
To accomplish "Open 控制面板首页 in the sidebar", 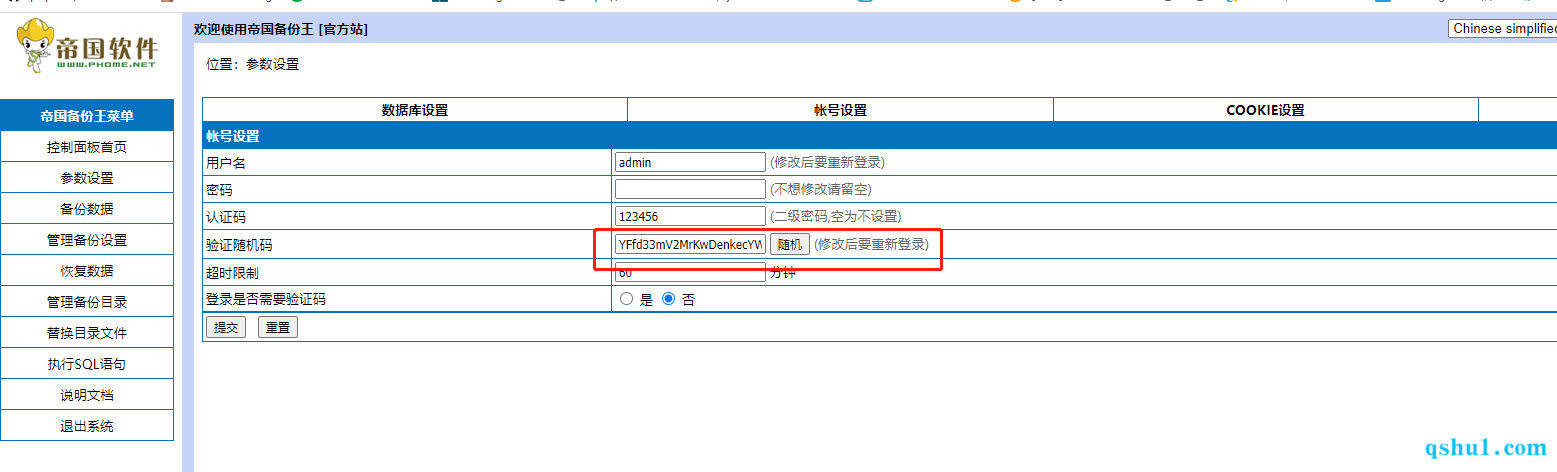I will [x=87, y=147].
